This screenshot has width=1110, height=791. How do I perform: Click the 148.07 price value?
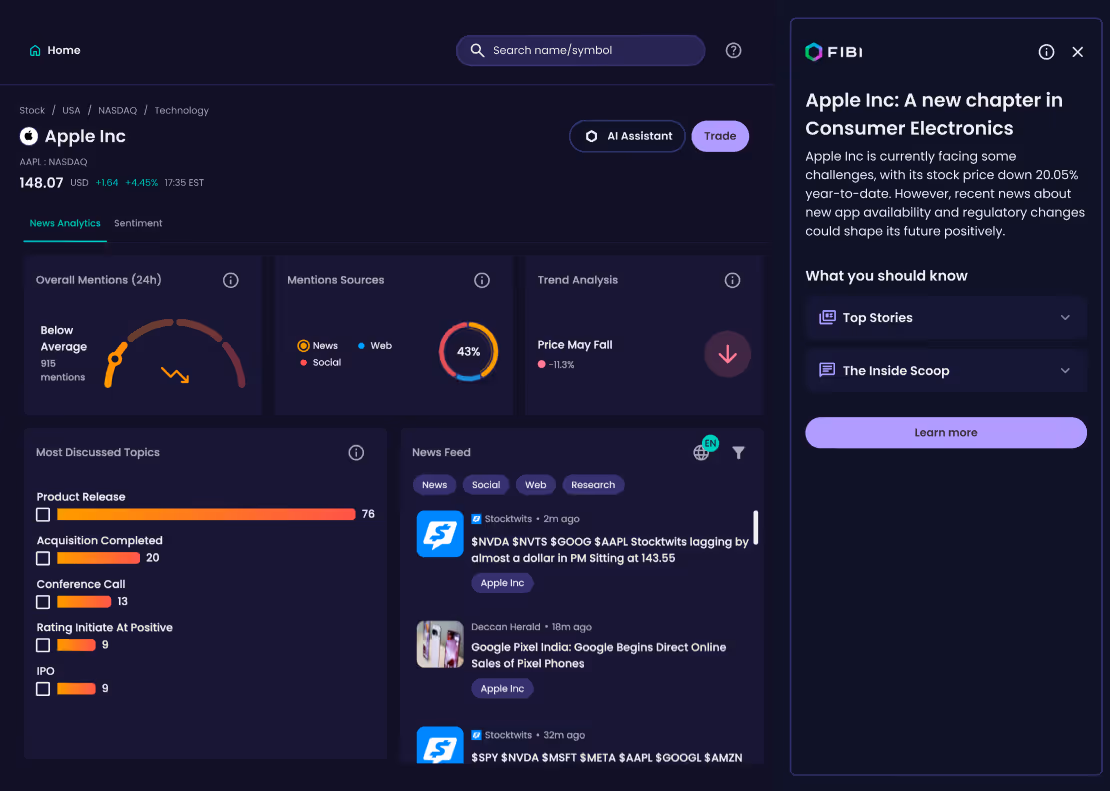pos(41,183)
